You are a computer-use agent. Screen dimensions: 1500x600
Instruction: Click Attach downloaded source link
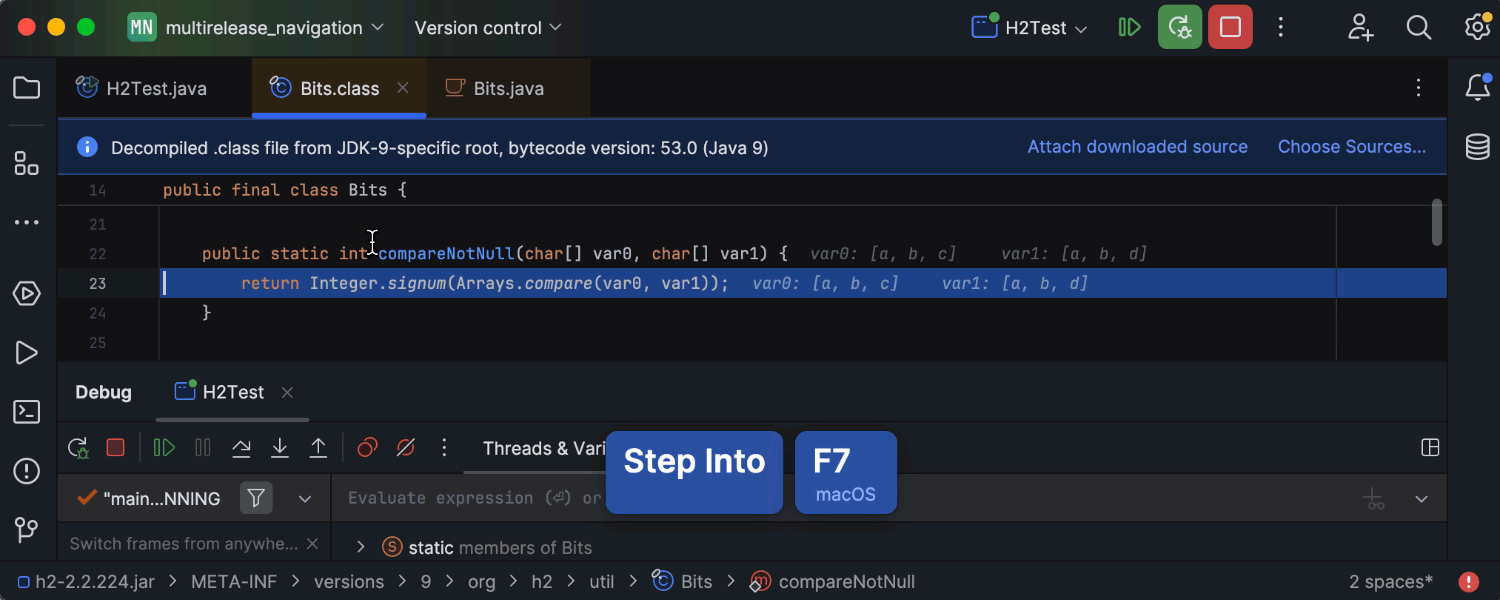pos(1138,147)
